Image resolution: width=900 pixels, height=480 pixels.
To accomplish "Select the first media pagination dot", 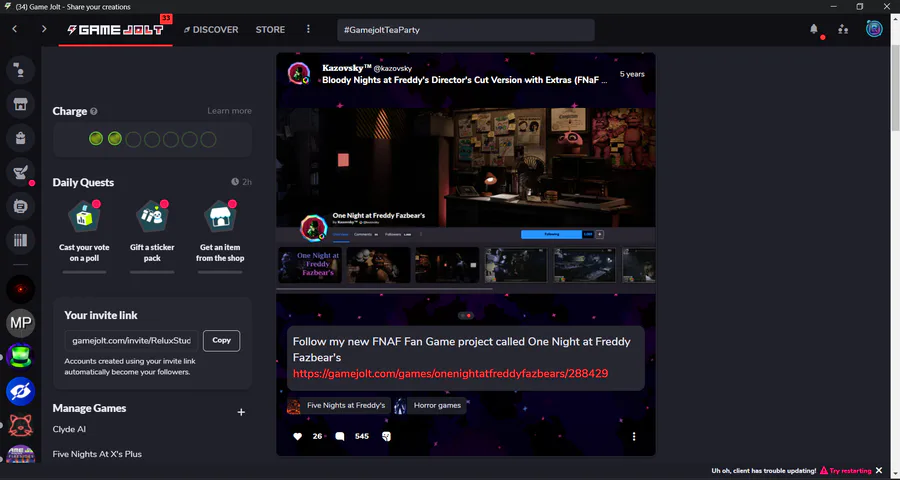I will [x=462, y=316].
